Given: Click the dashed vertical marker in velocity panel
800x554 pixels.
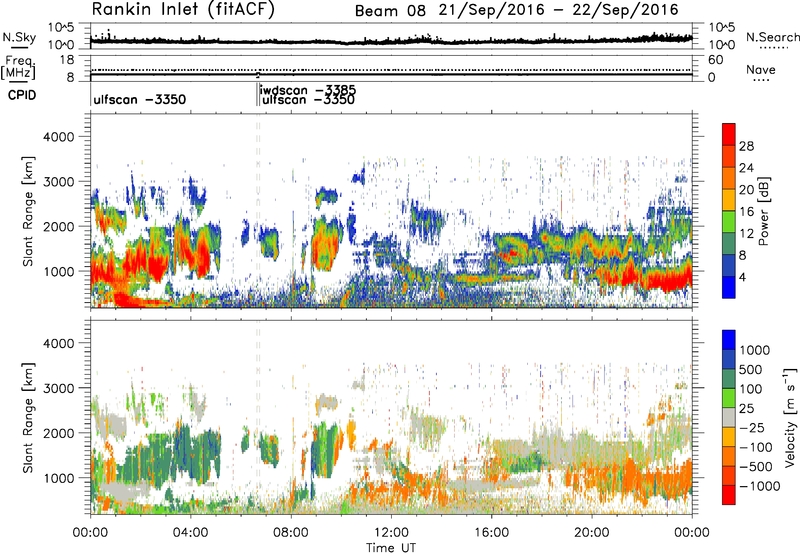Looking at the screenshot, I should 258,416.
